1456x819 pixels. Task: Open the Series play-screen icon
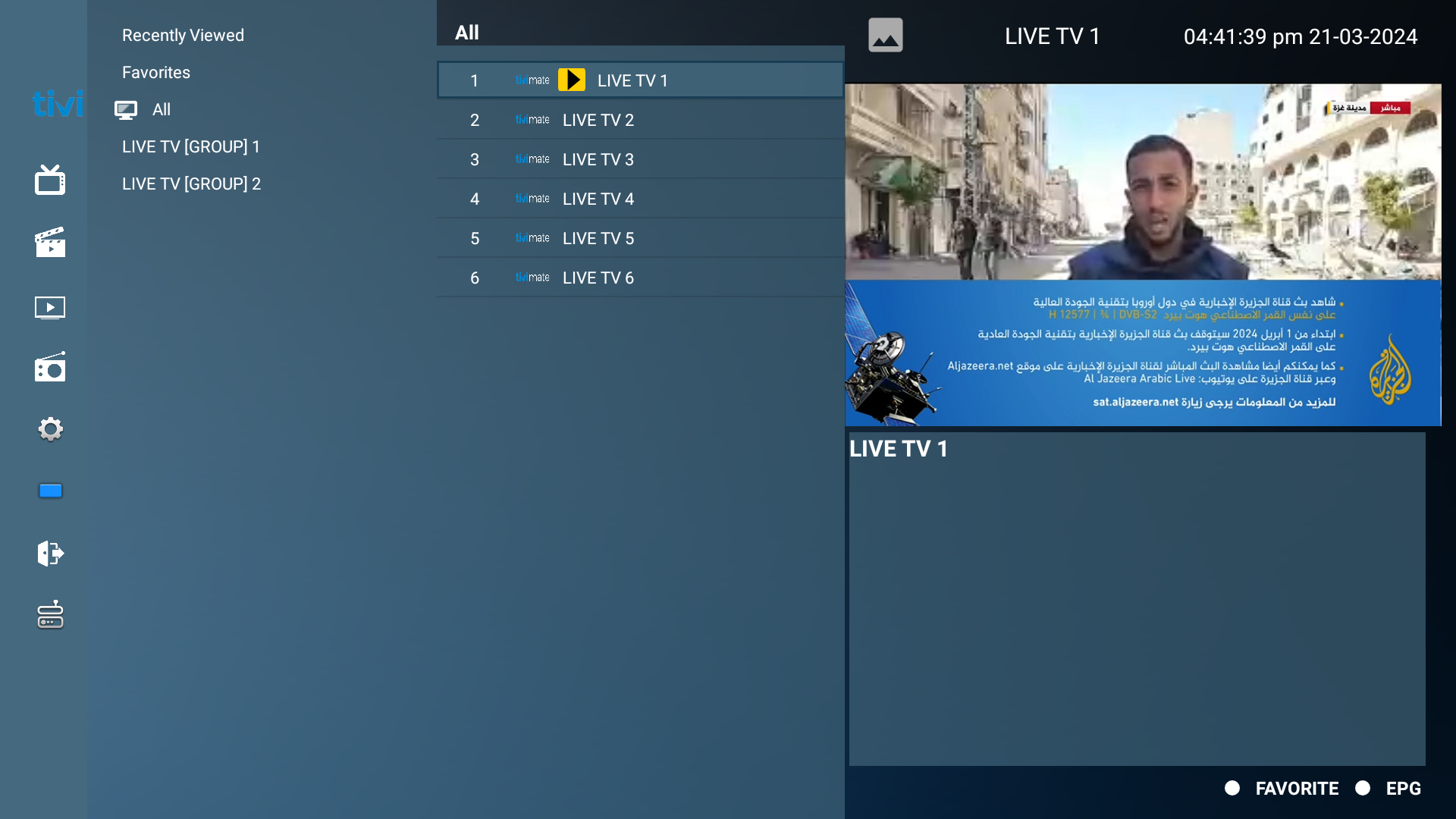(x=50, y=307)
